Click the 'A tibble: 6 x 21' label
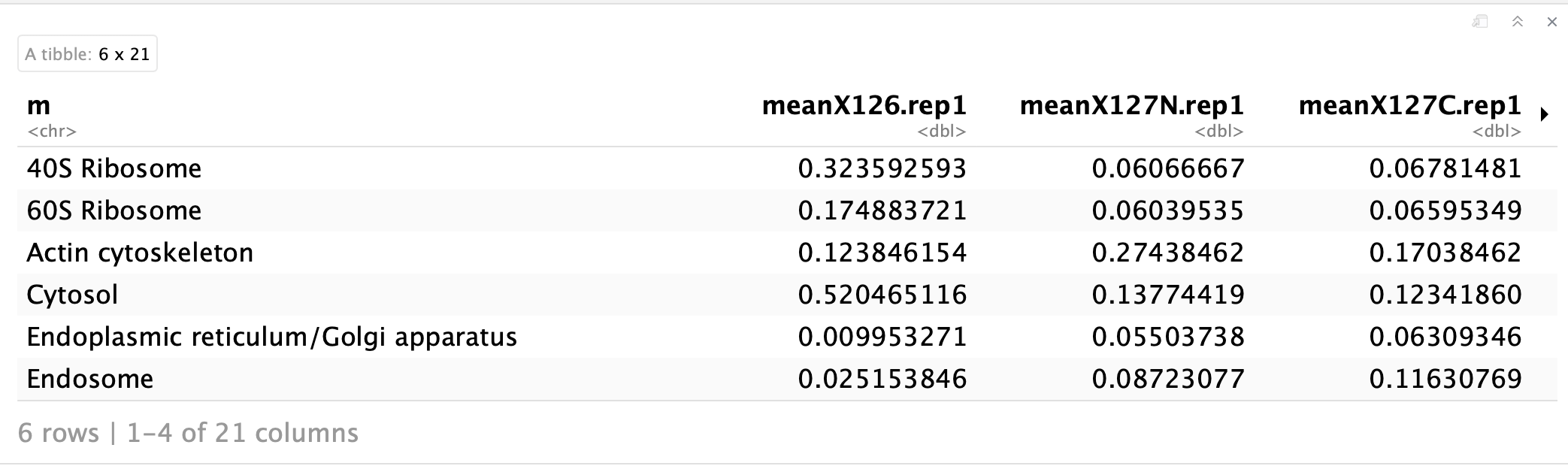The image size is (1568, 466). pyautogui.click(x=85, y=53)
